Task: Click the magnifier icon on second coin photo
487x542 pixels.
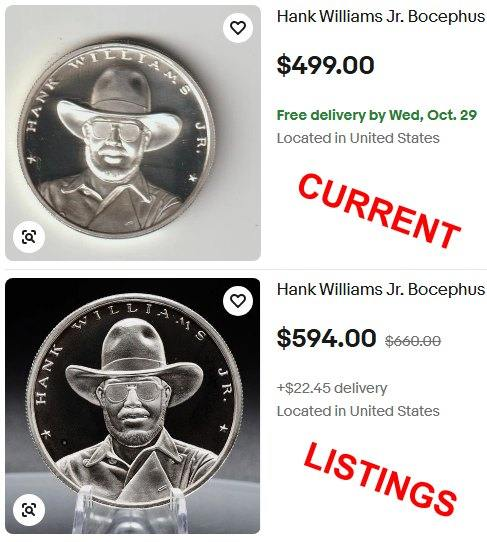Action: click(x=29, y=510)
